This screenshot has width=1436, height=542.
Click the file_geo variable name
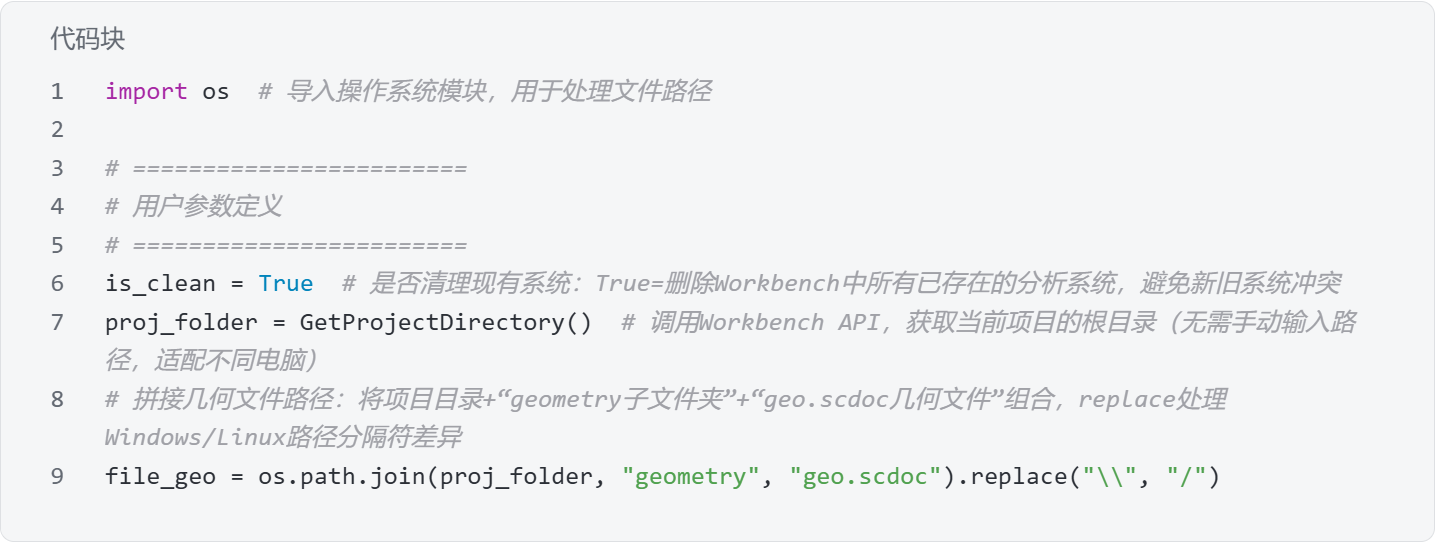pyautogui.click(x=160, y=476)
